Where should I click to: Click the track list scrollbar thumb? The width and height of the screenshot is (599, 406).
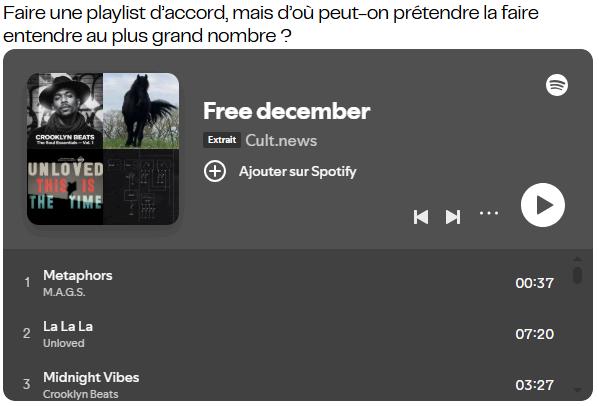(578, 275)
